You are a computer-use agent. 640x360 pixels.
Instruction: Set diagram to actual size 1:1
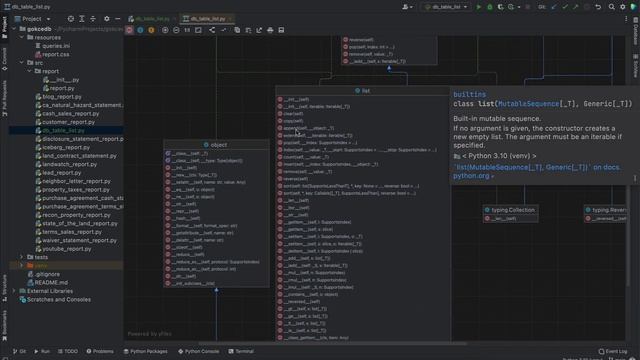[187, 30]
